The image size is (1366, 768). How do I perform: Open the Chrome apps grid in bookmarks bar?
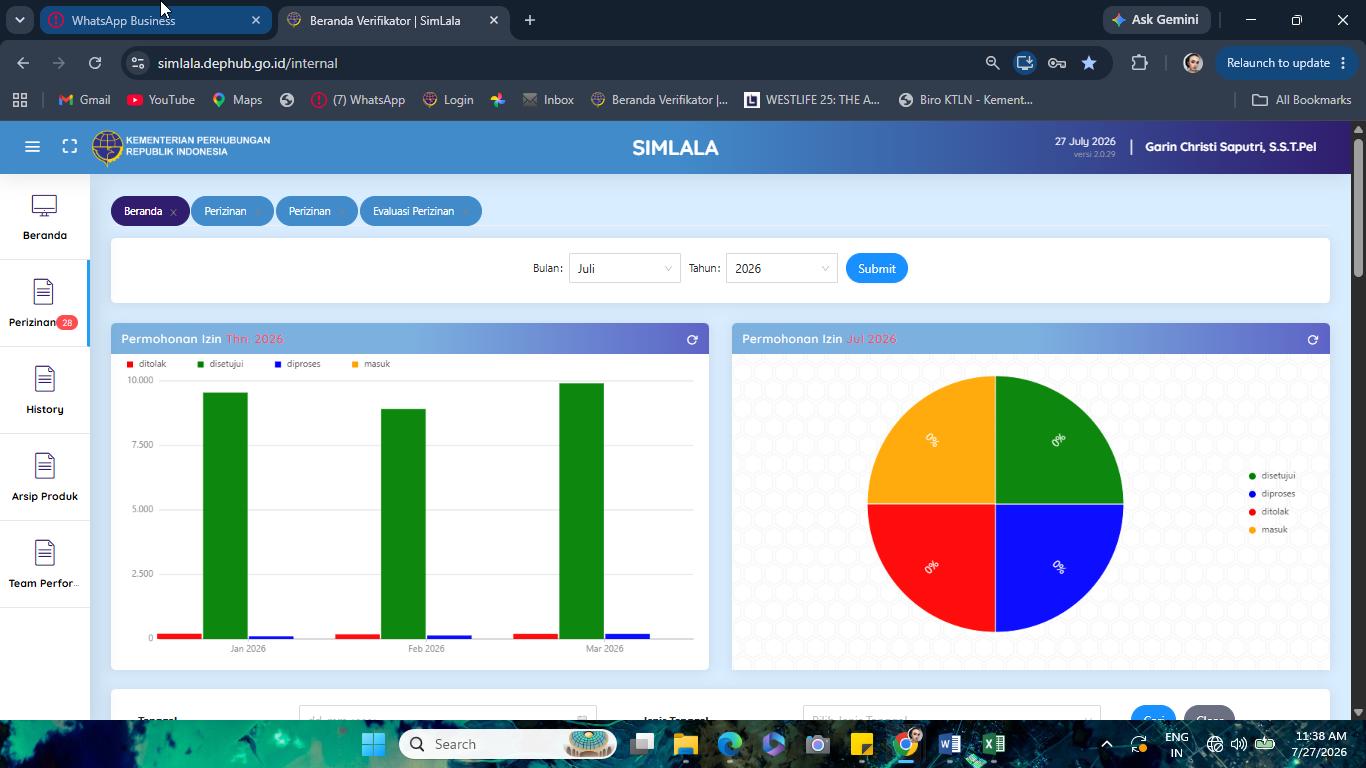point(20,100)
